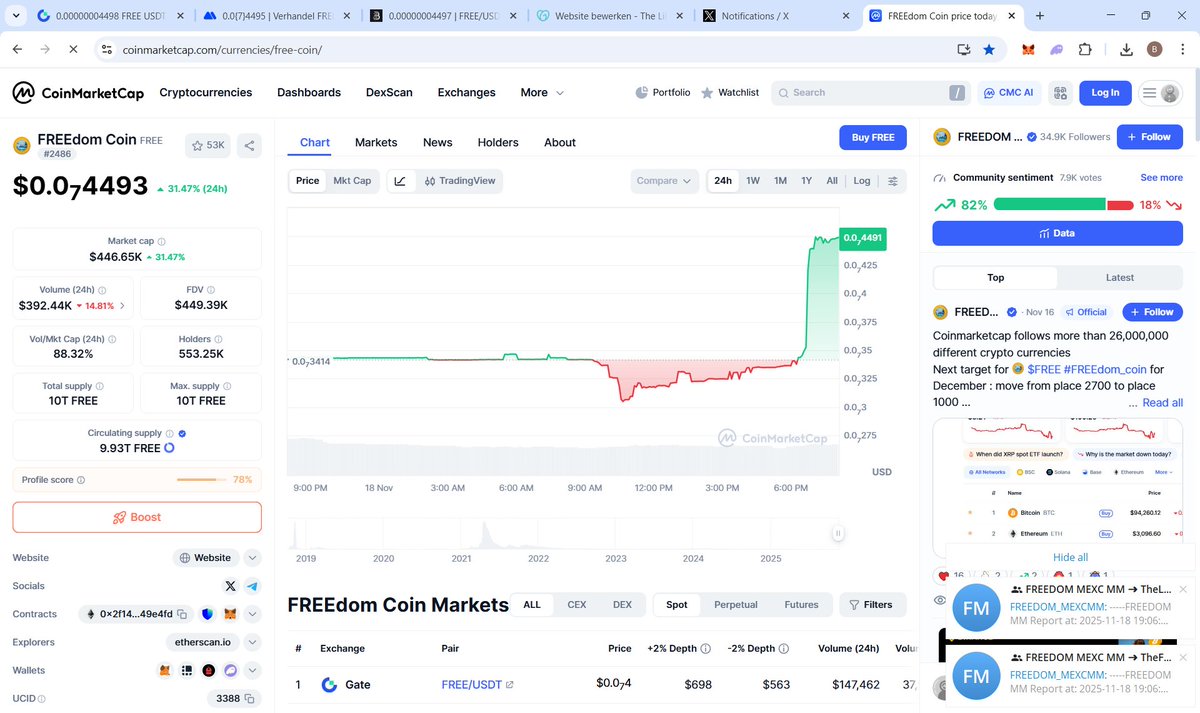1200x713 pixels.
Task: Open the share icon near 53K
Action: click(x=248, y=145)
